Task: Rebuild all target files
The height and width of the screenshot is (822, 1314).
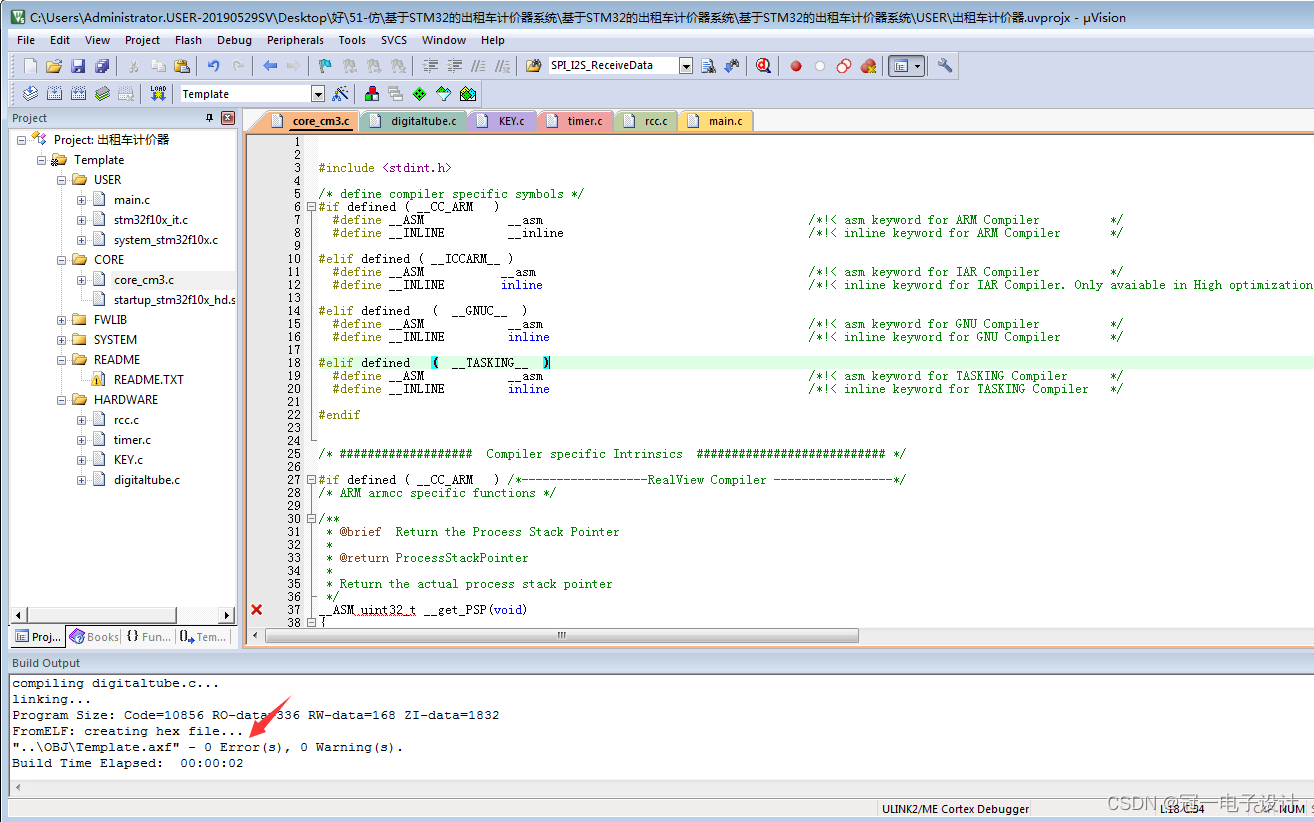Action: tap(78, 94)
